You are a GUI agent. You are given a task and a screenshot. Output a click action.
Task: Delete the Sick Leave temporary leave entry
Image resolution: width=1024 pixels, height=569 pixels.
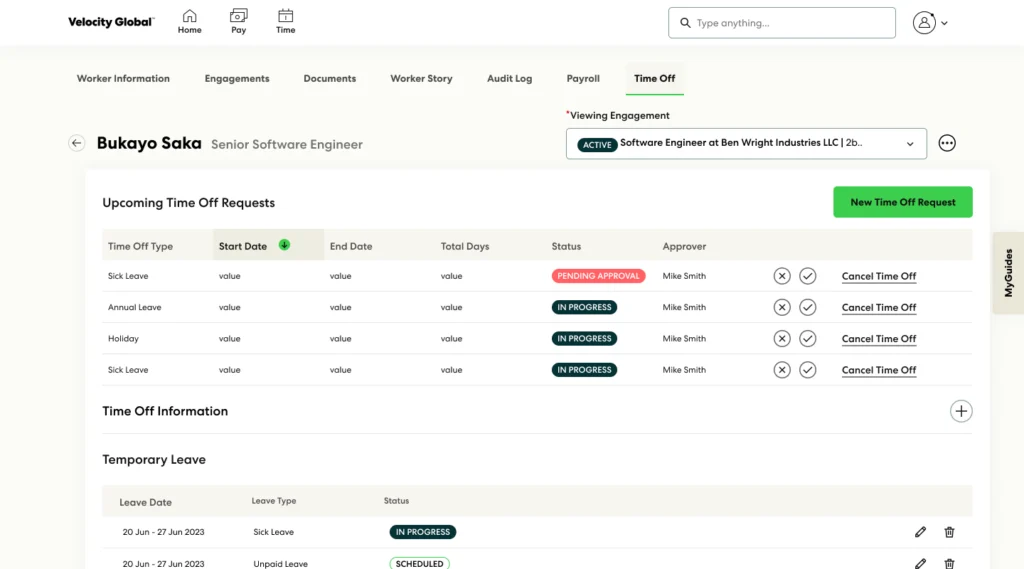click(950, 532)
